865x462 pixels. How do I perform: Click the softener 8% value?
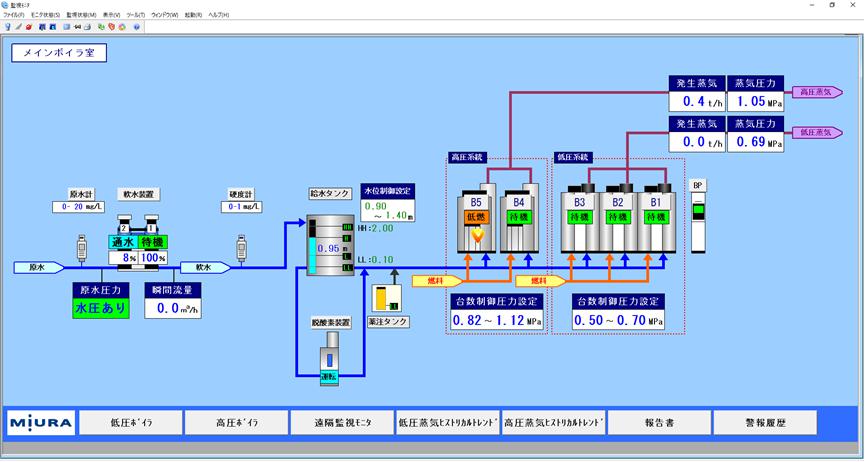122,258
